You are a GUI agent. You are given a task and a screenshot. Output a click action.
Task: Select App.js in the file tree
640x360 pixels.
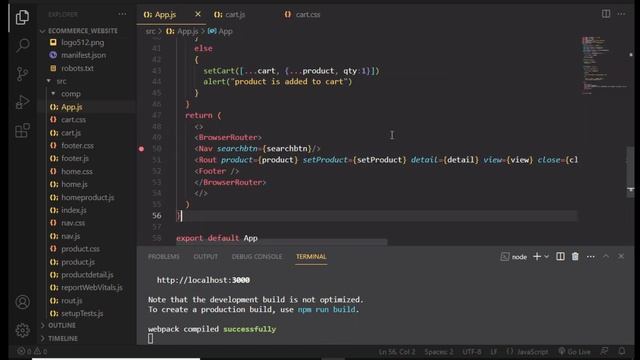point(72,107)
